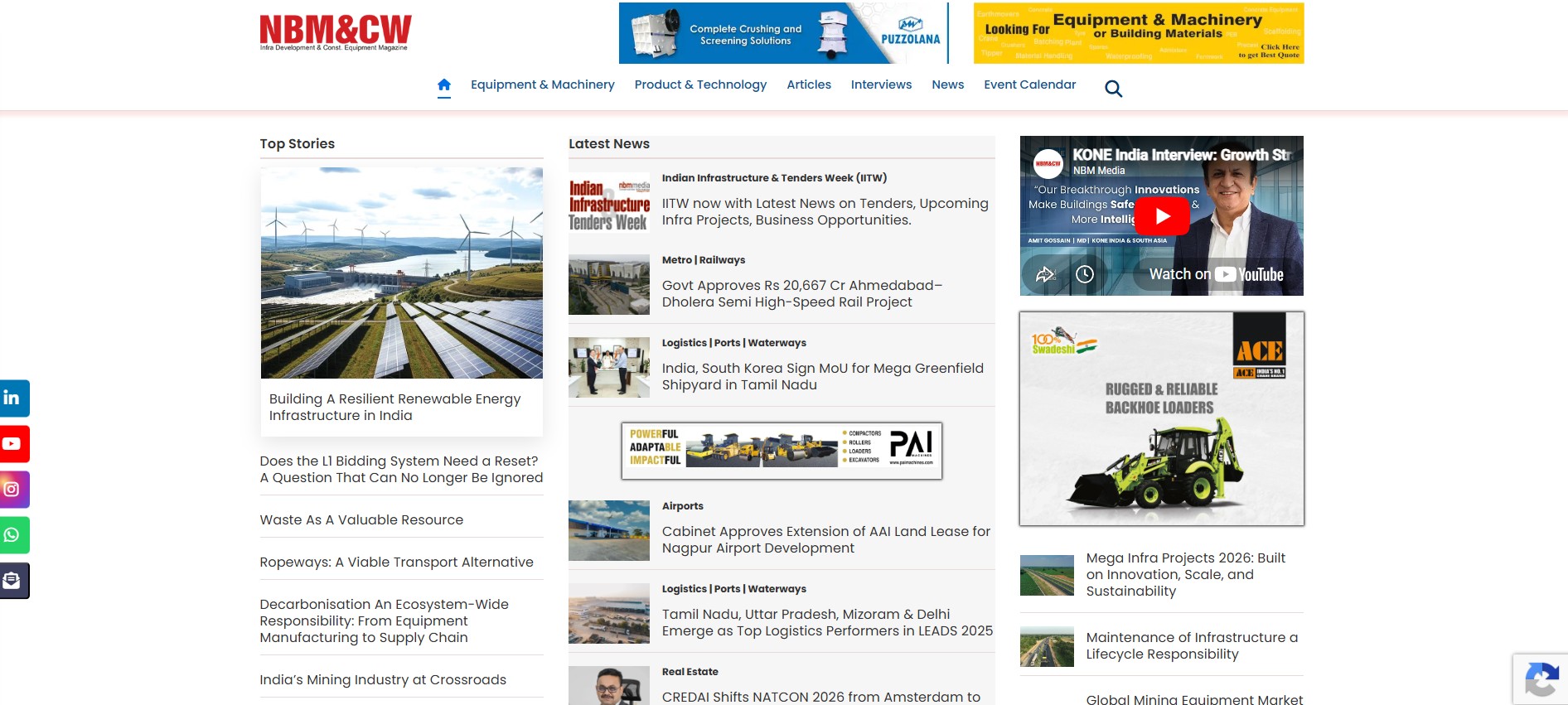Image resolution: width=1568 pixels, height=705 pixels.
Task: Open the WhatsApp social icon
Action: pyautogui.click(x=12, y=535)
